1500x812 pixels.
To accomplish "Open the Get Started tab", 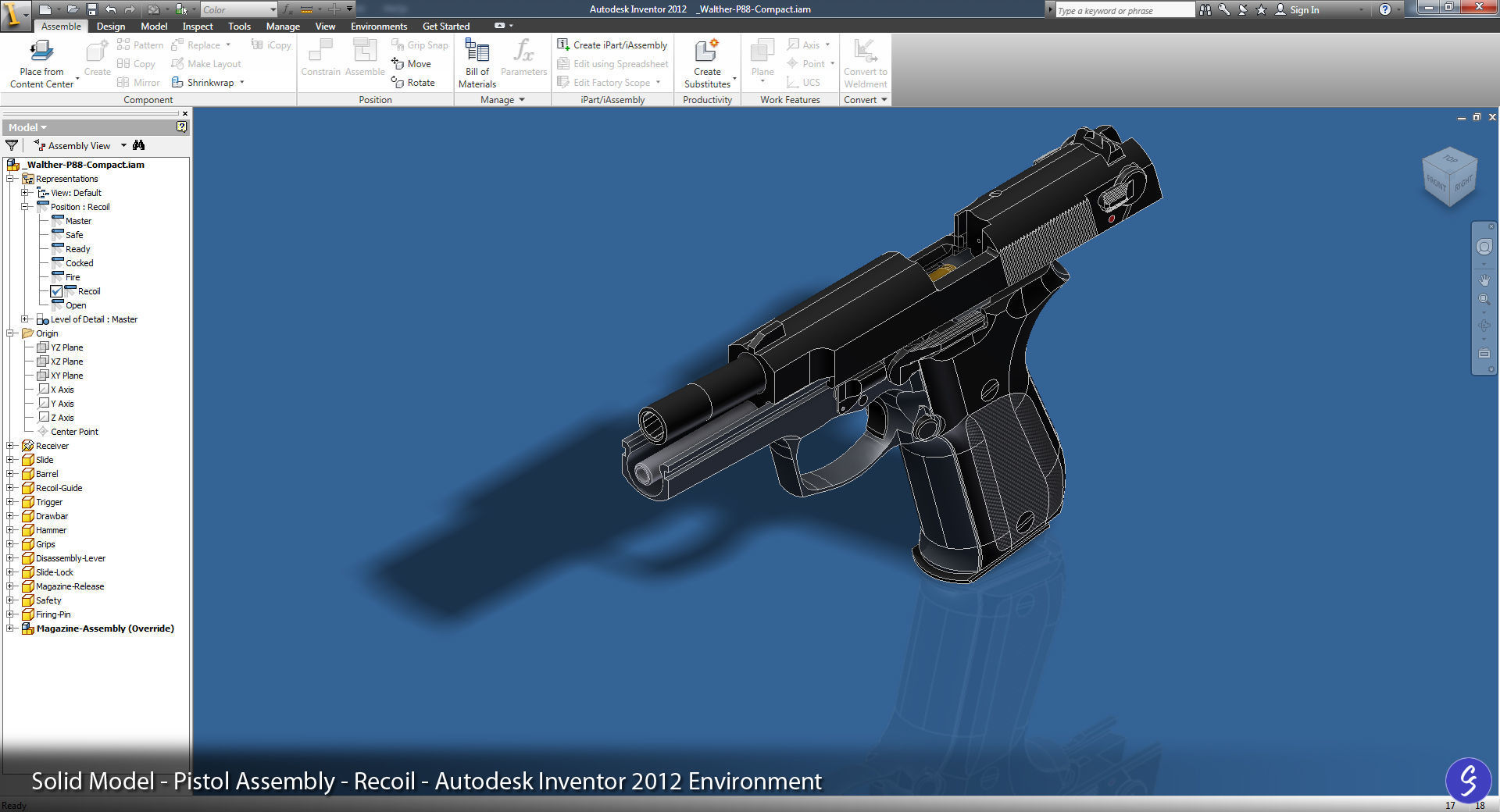I will coord(446,26).
